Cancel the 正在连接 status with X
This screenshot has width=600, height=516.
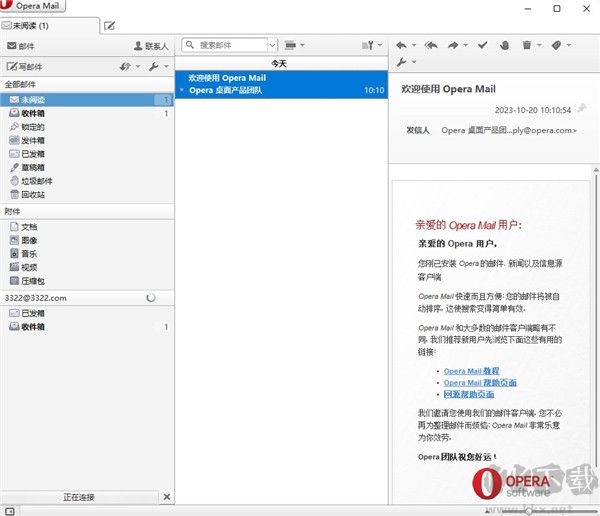[167, 497]
